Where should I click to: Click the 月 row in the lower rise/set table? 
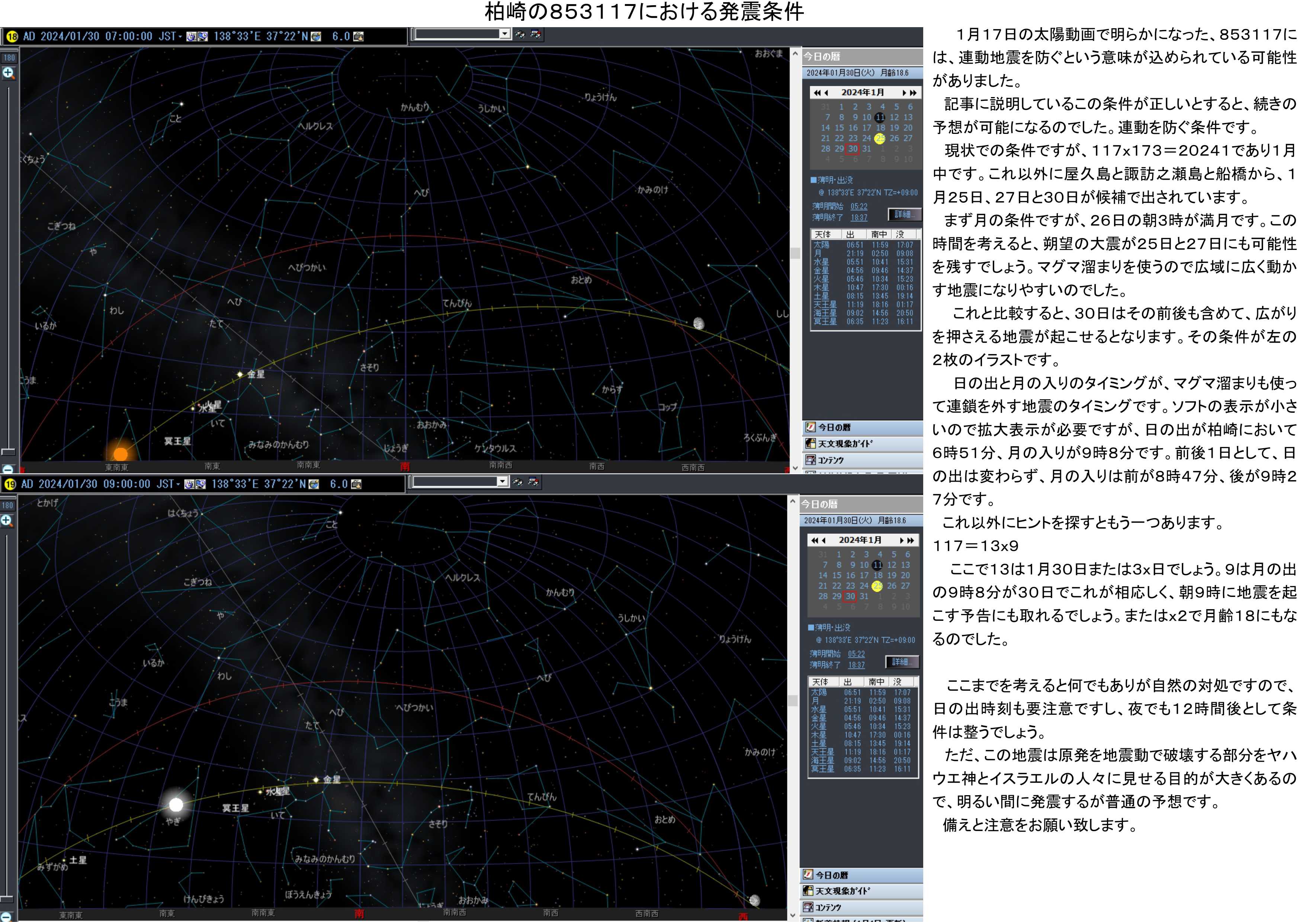(864, 701)
